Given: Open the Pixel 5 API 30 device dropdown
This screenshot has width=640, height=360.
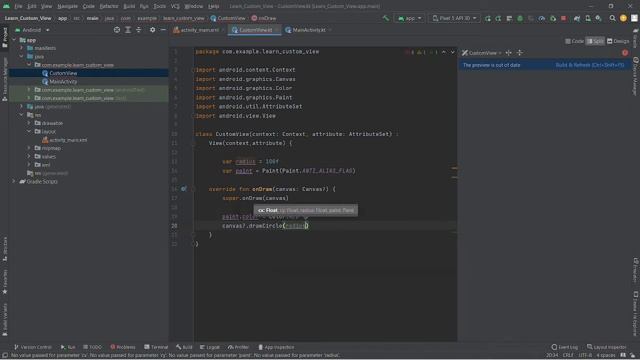Looking at the screenshot, I should [454, 18].
